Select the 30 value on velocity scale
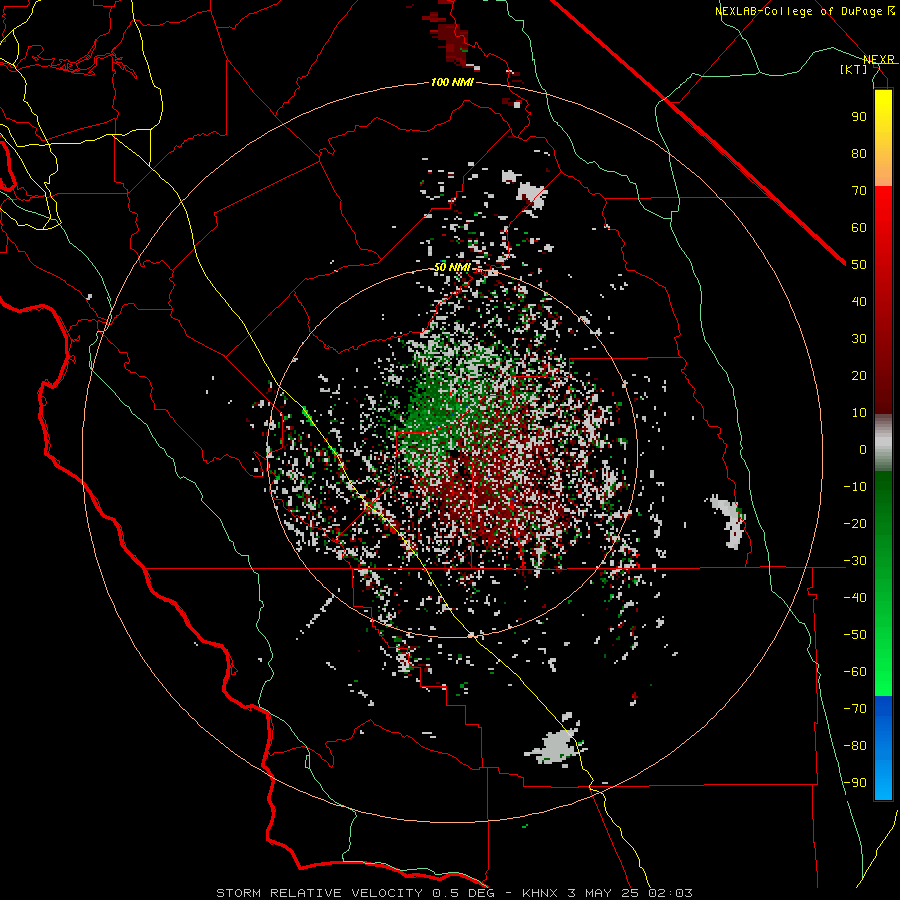Screen dimensions: 900x900 pos(859,339)
